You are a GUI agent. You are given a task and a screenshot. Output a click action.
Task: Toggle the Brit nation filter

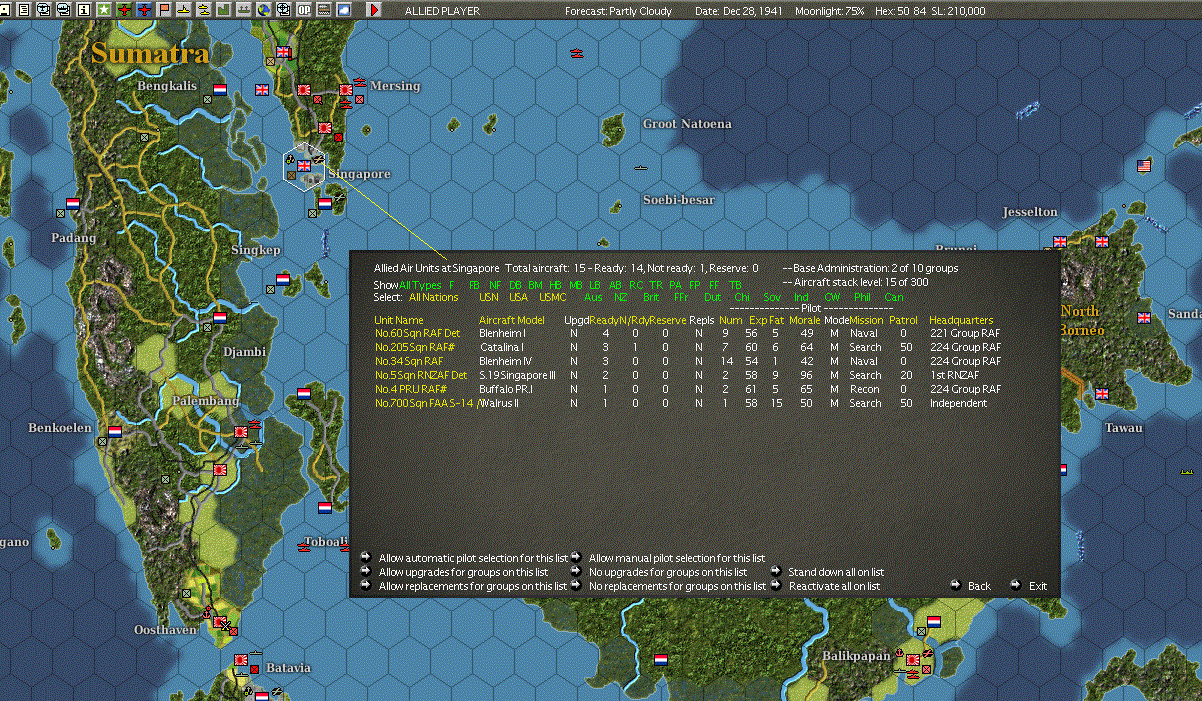651,297
